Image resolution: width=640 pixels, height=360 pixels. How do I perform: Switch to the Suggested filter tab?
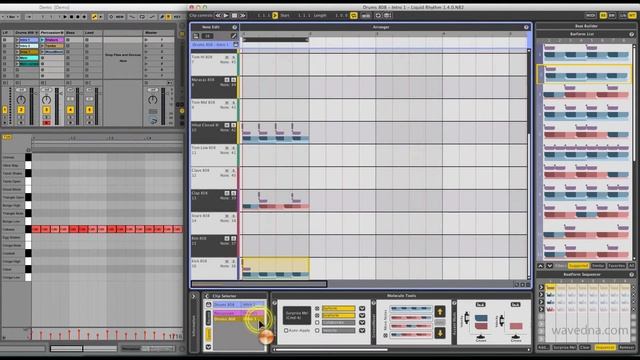point(578,266)
